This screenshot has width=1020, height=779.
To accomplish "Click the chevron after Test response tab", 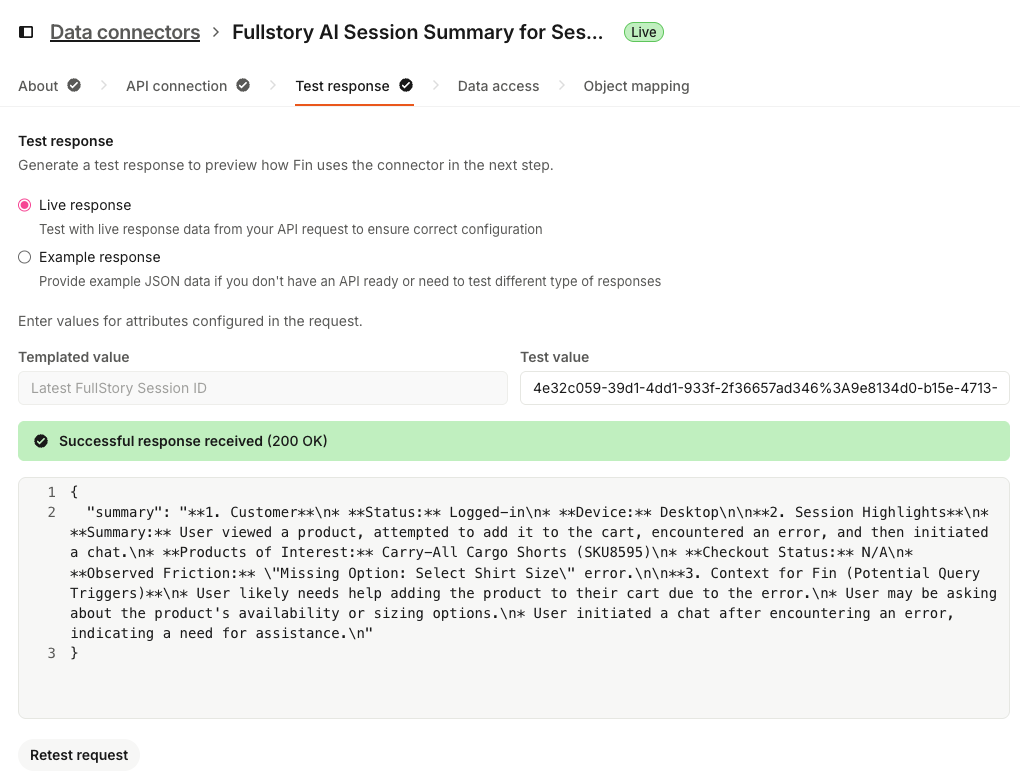I will tap(436, 86).
